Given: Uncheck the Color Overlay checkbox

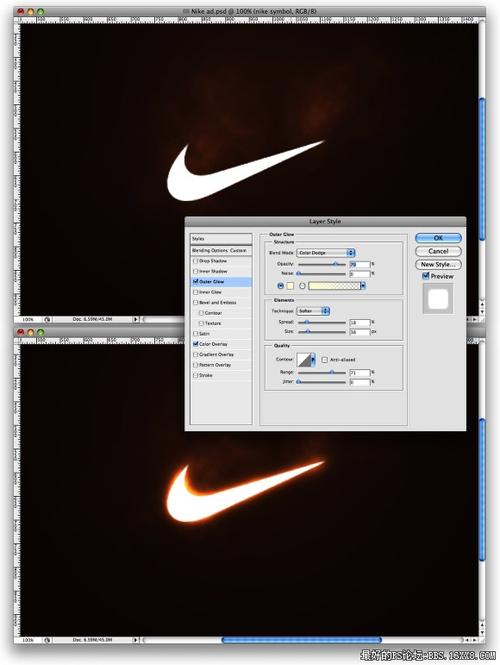Looking at the screenshot, I should [x=196, y=344].
